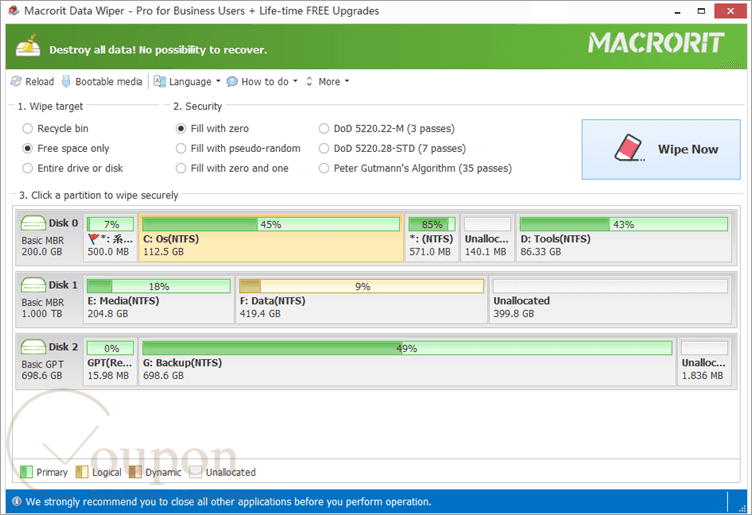Click the Wipe Now button
Screen dimensions: 752x515
pos(661,149)
